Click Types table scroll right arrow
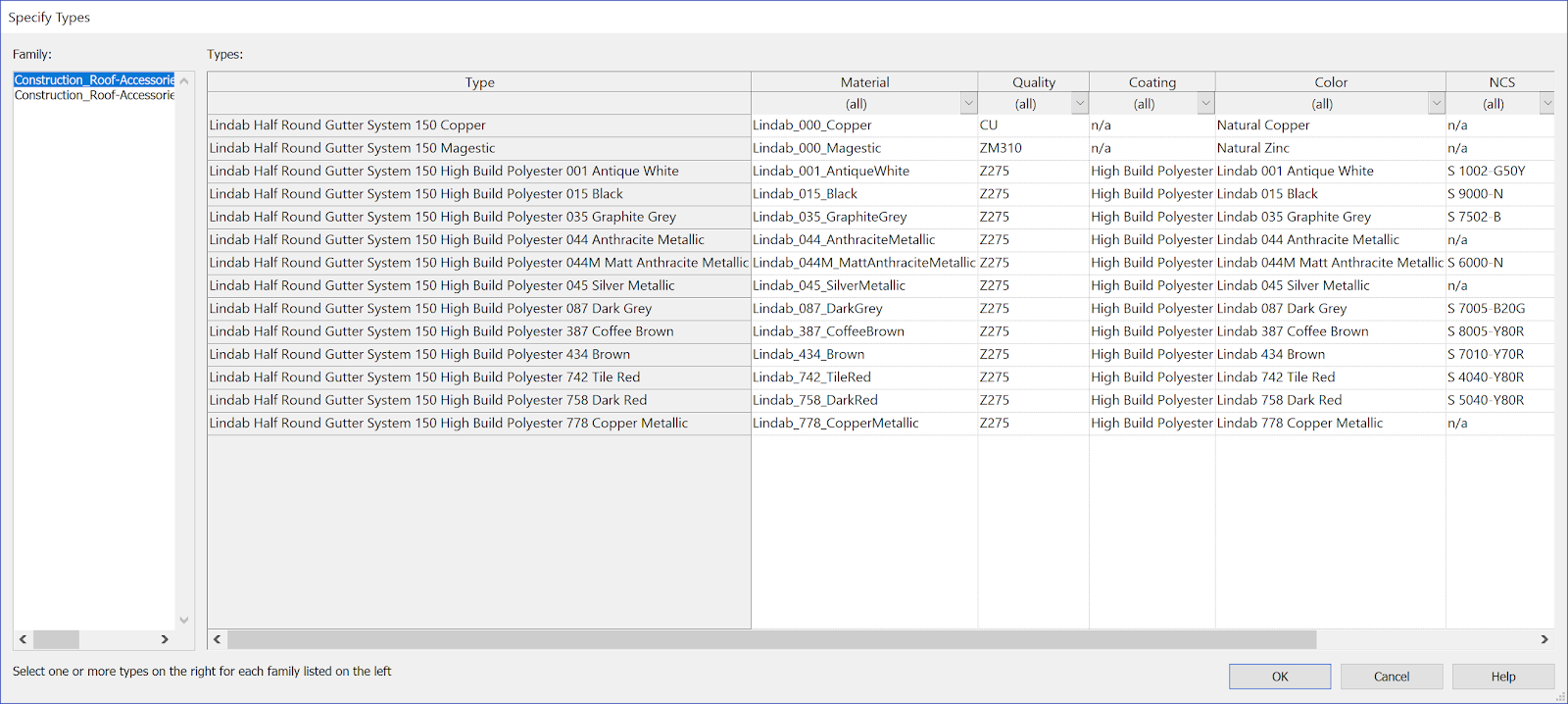Screen dimensions: 1568x704 tap(1544, 639)
